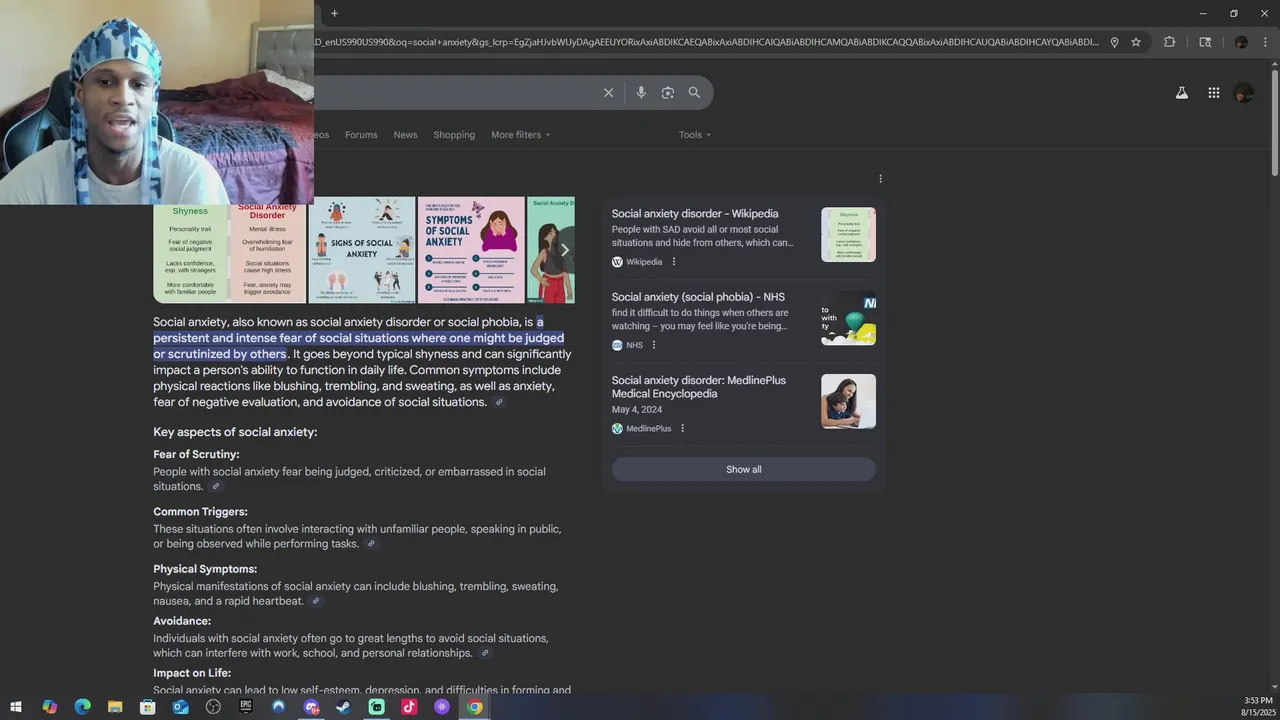Click the 'Fear of Scrutiny:' heading

[x=196, y=454]
